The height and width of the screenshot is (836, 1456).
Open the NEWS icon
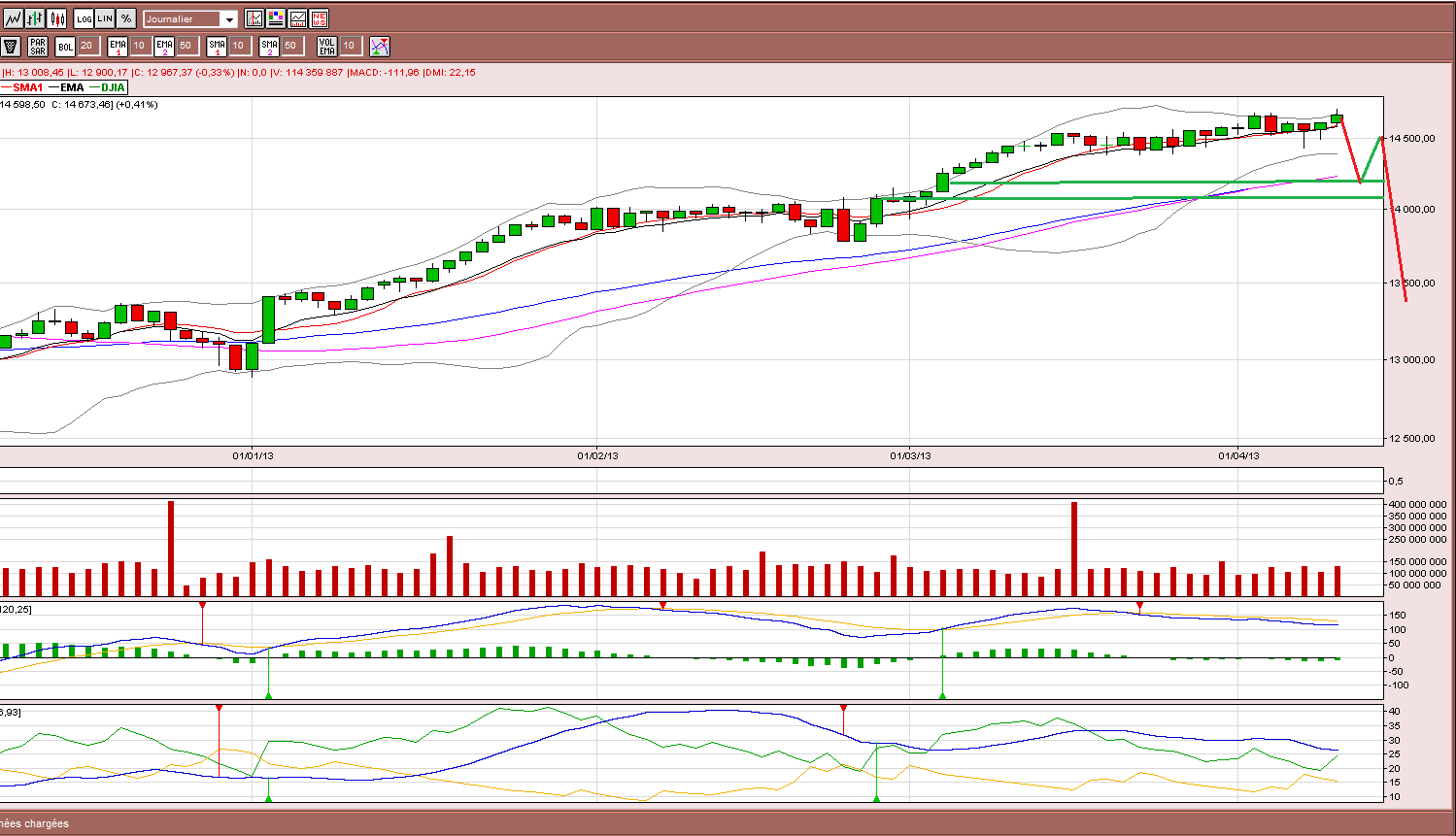319,18
